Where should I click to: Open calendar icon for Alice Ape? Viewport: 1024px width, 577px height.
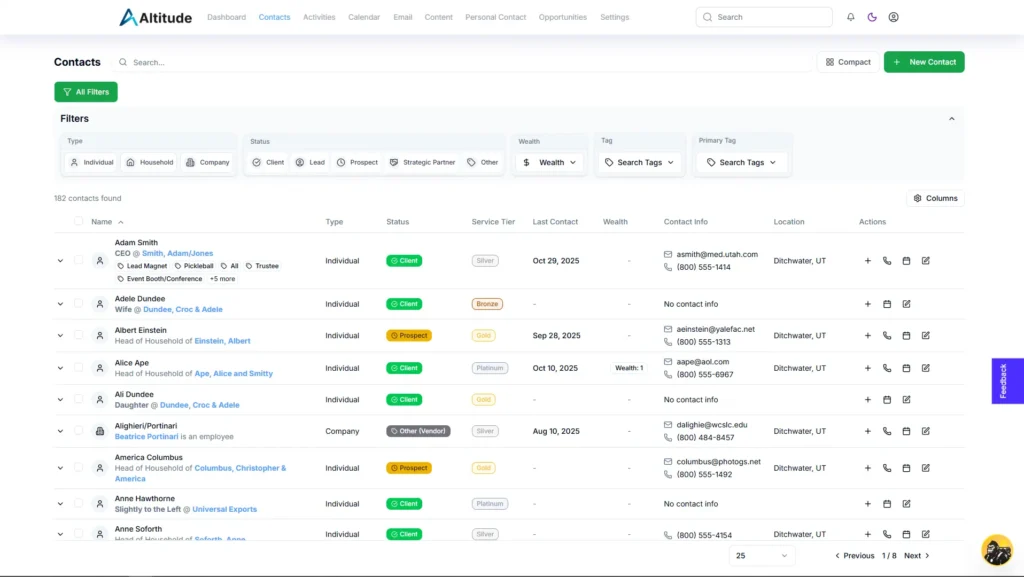[906, 368]
